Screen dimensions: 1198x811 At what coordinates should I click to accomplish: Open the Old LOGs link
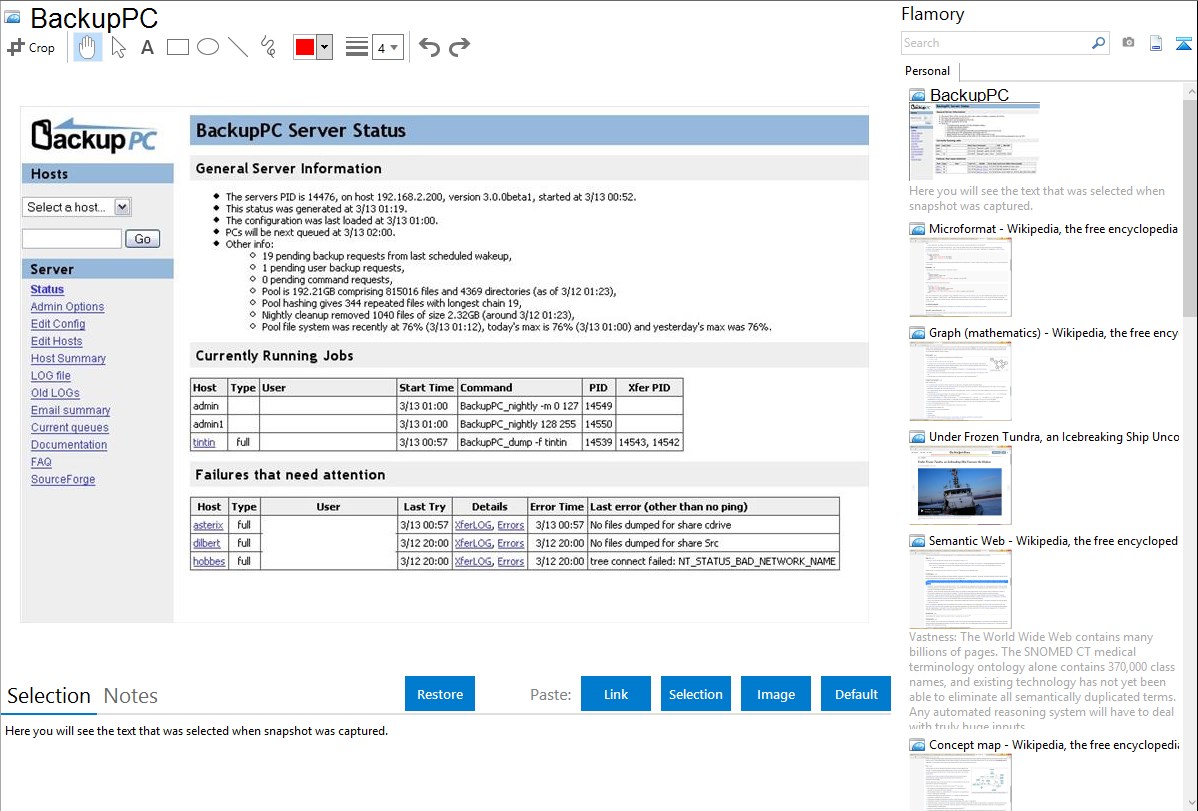[55, 393]
